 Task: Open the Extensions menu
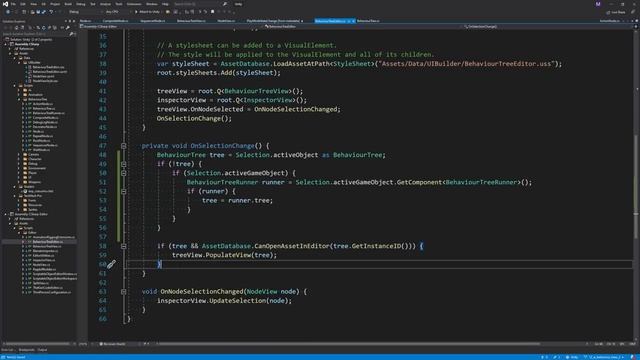(134, 4)
